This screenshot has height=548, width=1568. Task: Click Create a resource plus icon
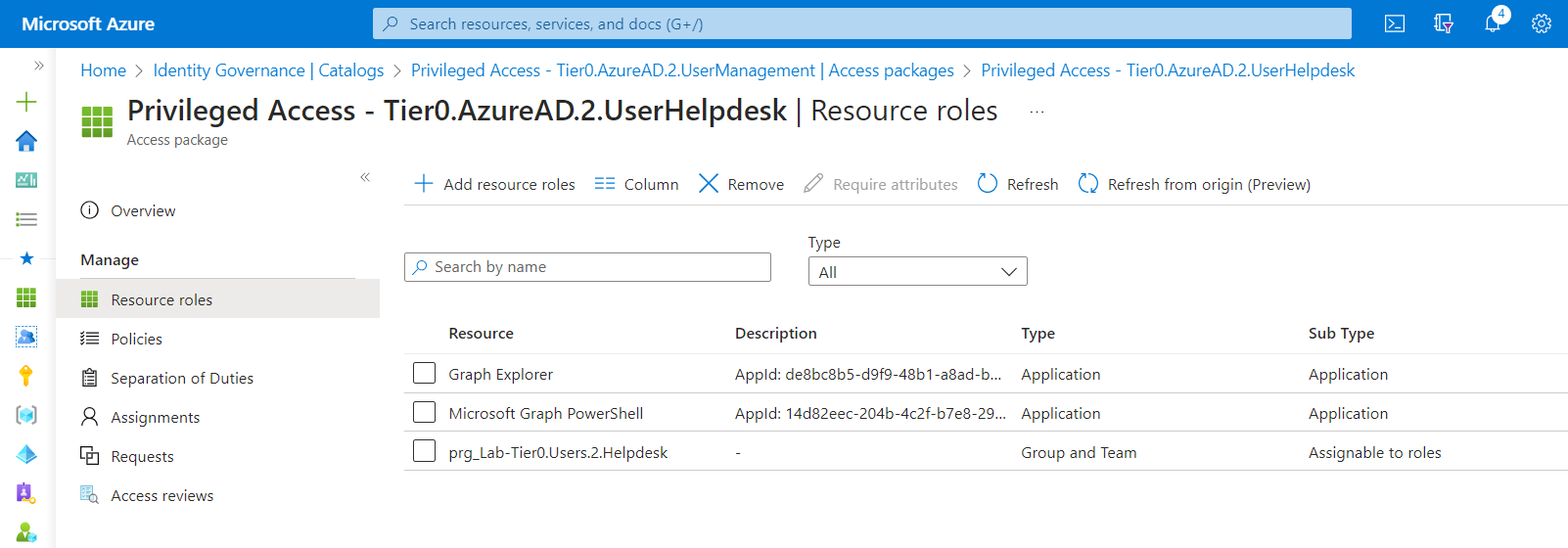[x=26, y=102]
